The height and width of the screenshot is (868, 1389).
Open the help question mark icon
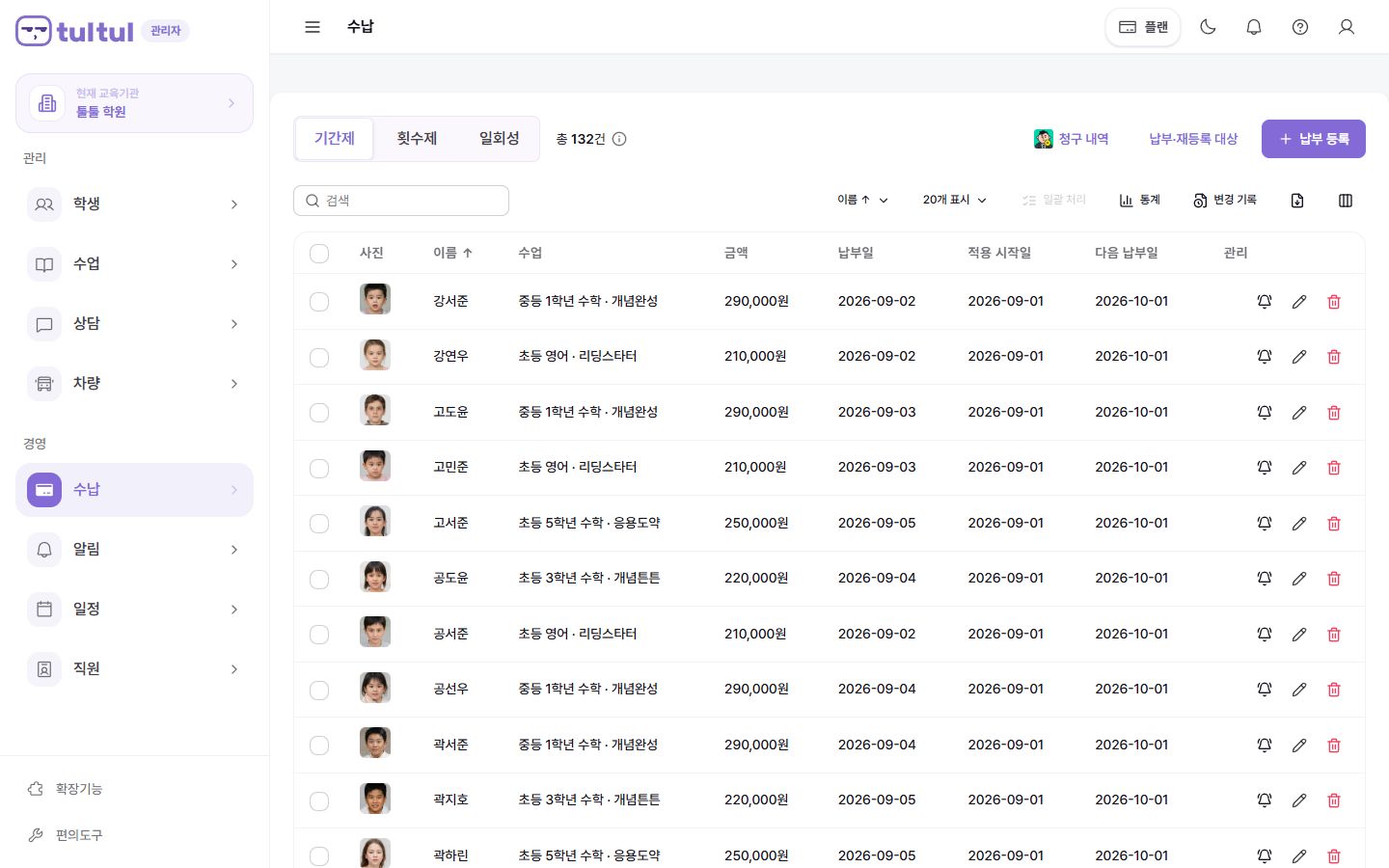[x=1300, y=27]
